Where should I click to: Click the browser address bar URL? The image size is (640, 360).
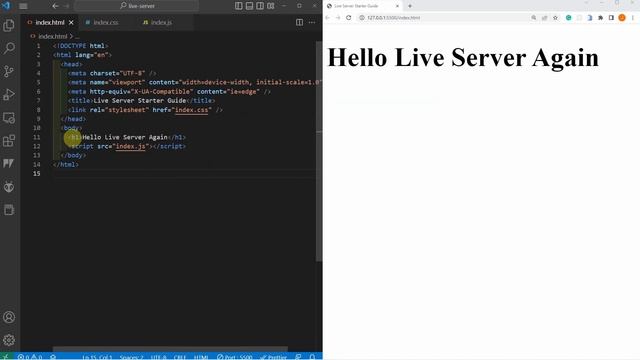(x=393, y=18)
